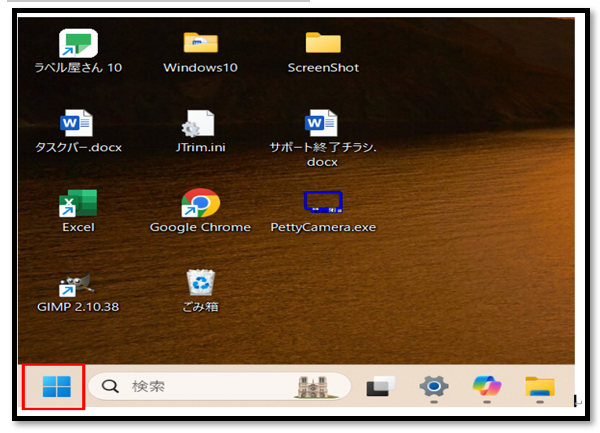Click the "Excel" label text
The width and height of the screenshot is (600, 433).
(78, 227)
